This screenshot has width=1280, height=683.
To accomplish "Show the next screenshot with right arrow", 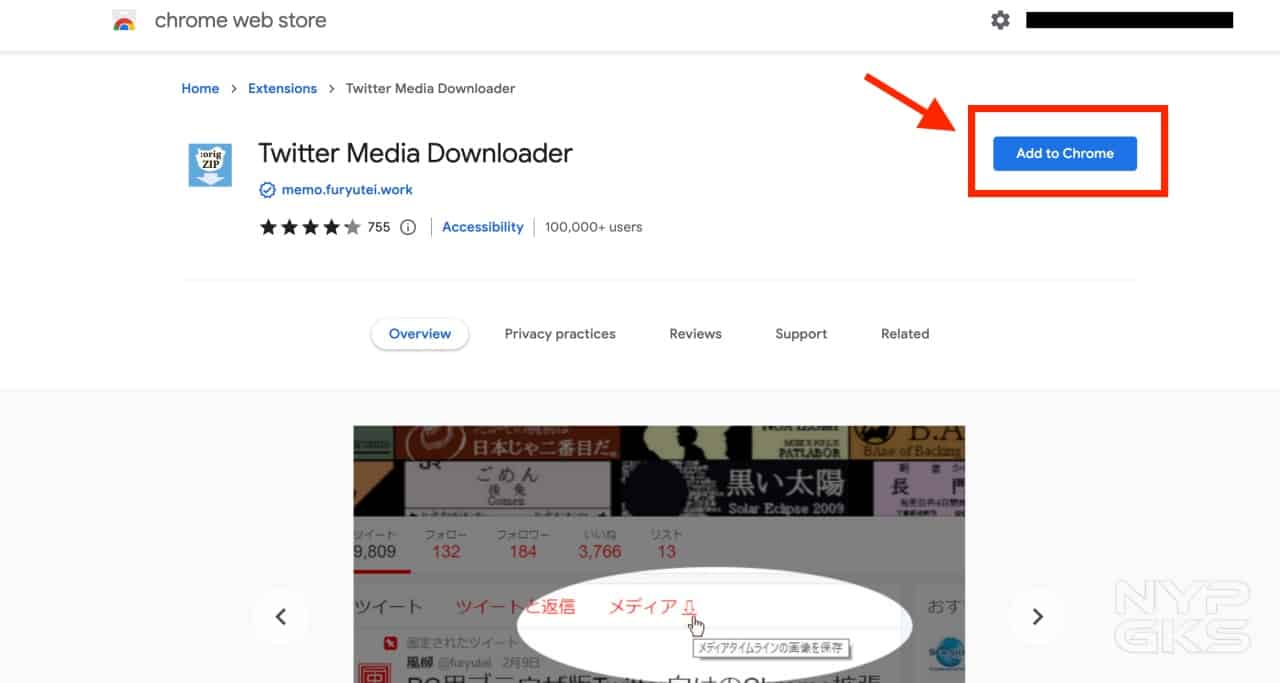I will pyautogui.click(x=1037, y=617).
